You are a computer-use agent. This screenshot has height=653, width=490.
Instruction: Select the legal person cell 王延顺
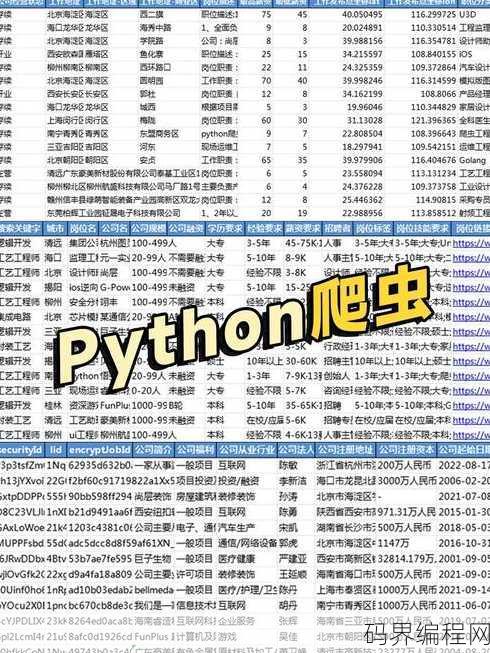(293, 574)
